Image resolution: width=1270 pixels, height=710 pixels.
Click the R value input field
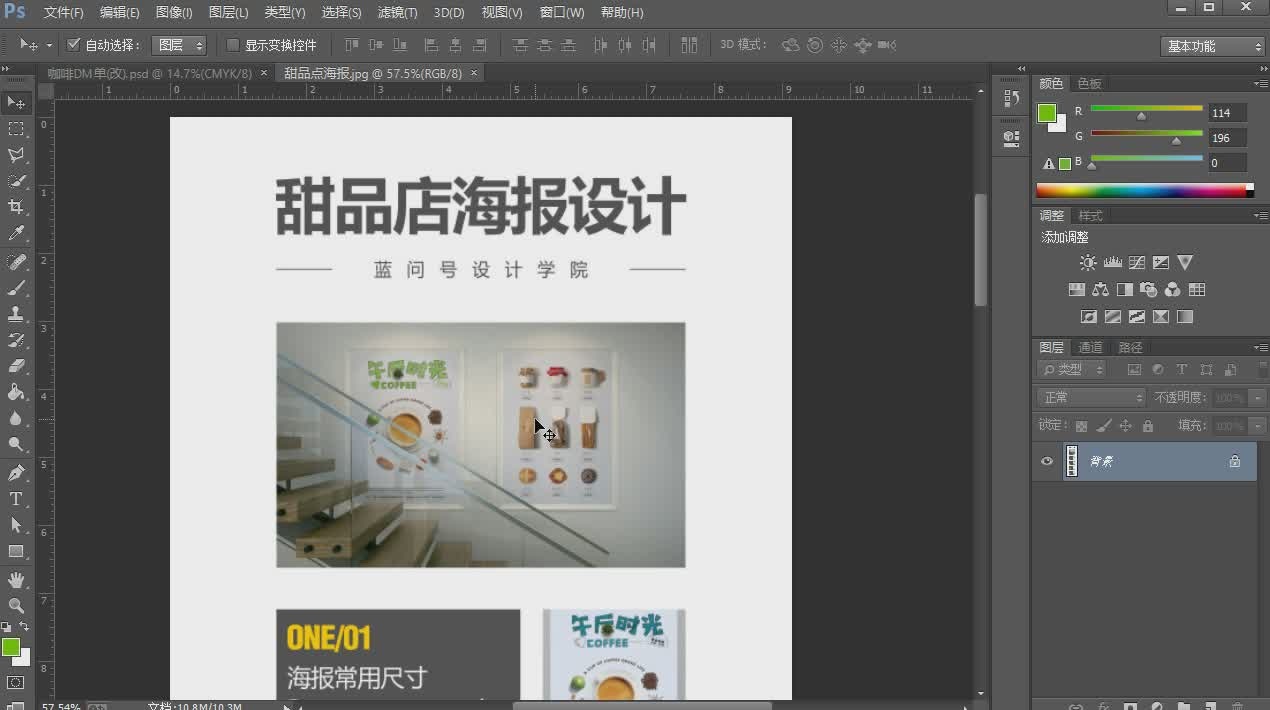tap(1227, 113)
